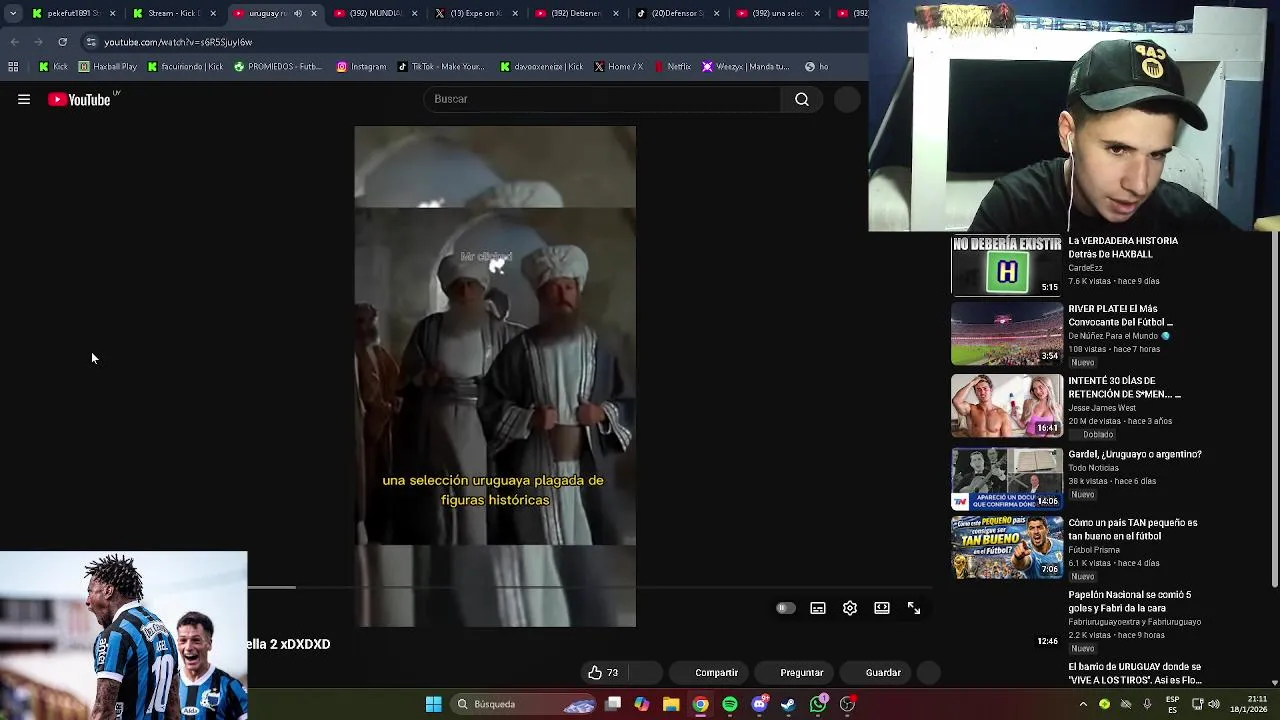Viewport: 1280px width, 720px height.
Task: Open OBS Studio from taskbar
Action: [x=848, y=704]
